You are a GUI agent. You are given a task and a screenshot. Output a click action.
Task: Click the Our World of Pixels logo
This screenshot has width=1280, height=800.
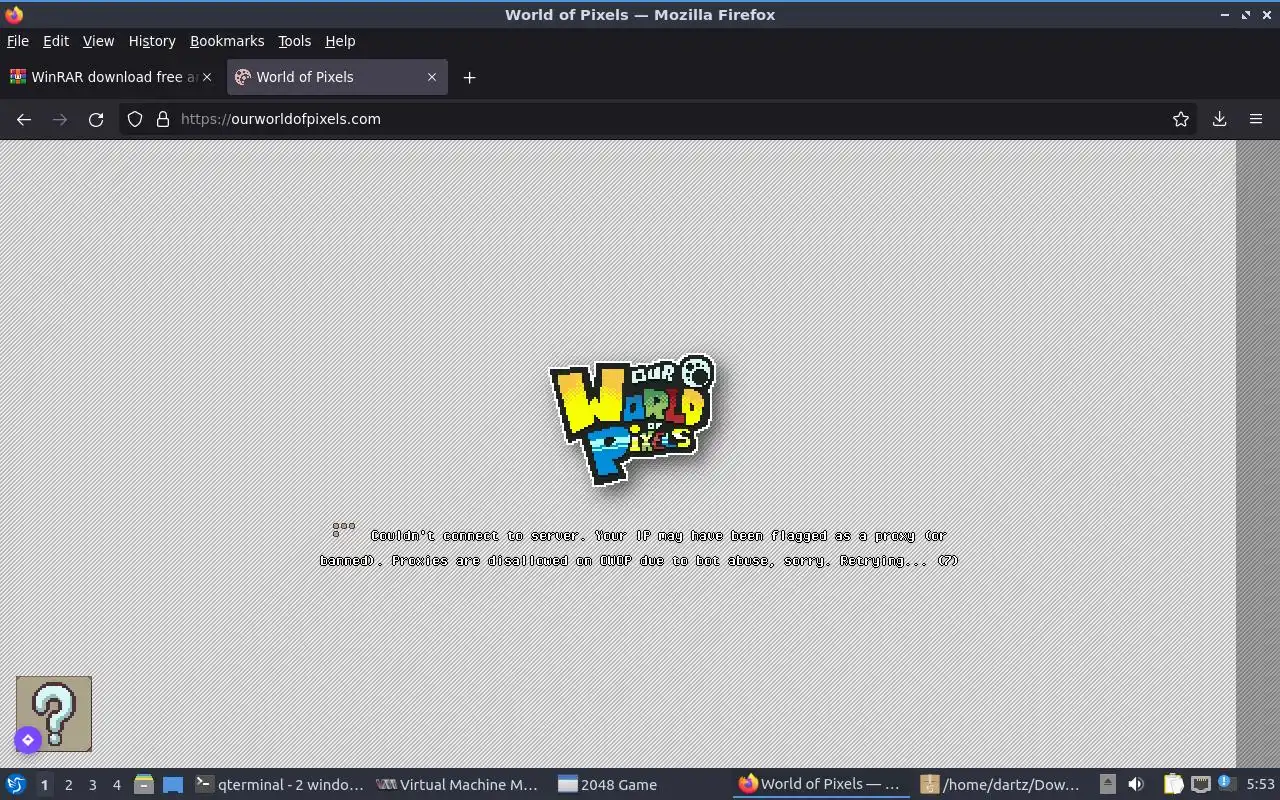coord(633,419)
